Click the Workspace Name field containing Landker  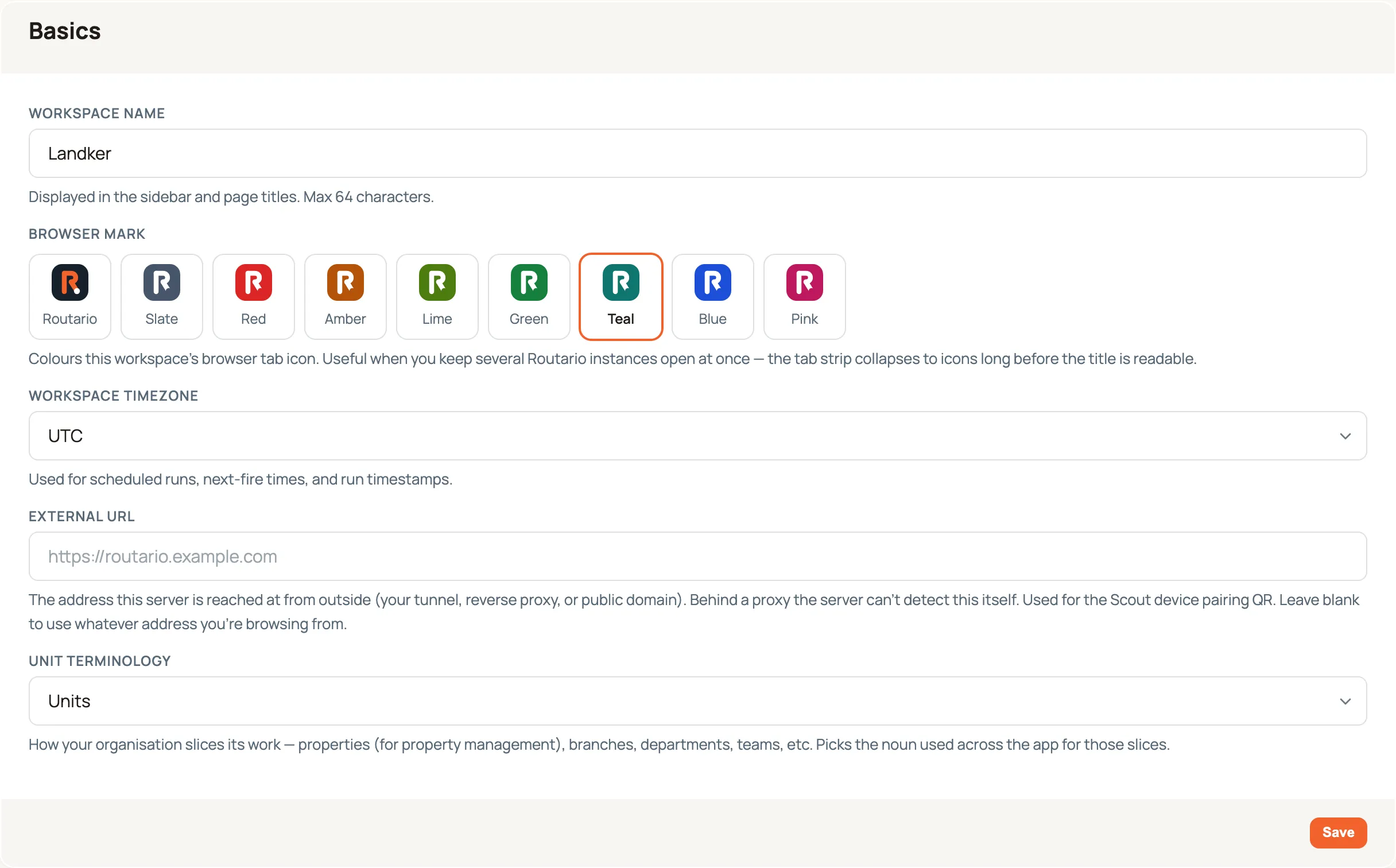tap(698, 153)
